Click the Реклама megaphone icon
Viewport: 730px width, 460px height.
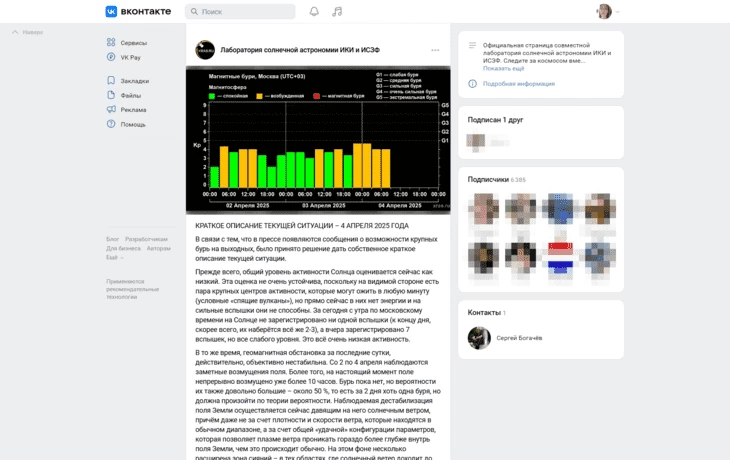pos(111,109)
